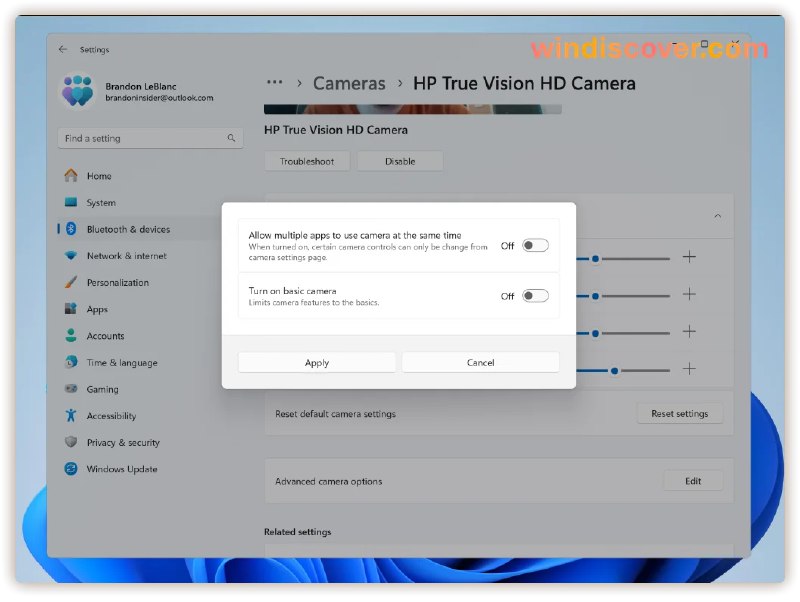Toggle Allow multiple apps to use camera switch
Screen dimensions: 800x602
tap(535, 245)
